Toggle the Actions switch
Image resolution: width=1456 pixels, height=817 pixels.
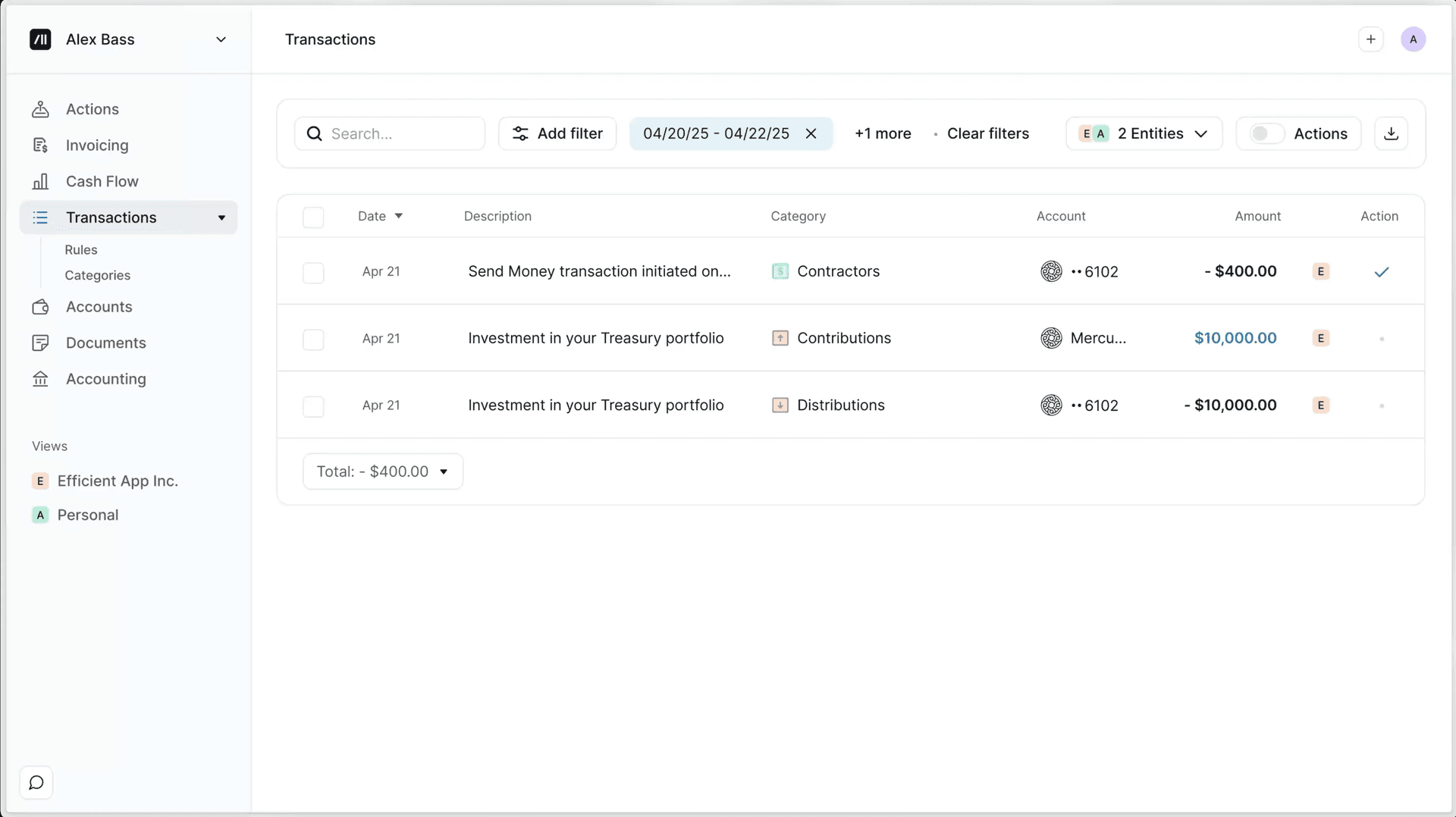pyautogui.click(x=1266, y=133)
